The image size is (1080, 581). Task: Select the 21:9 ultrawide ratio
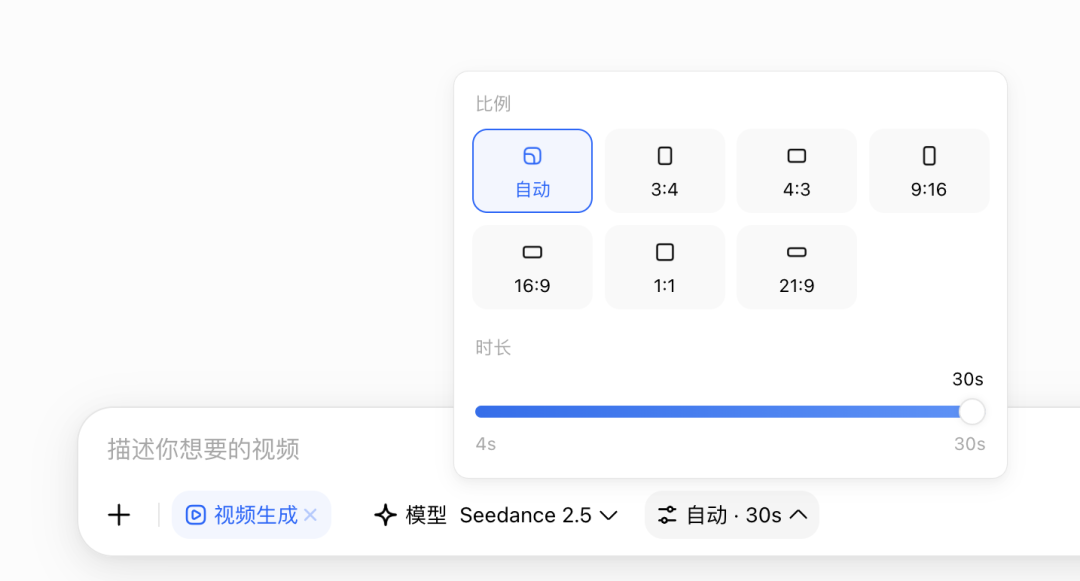click(x=797, y=267)
